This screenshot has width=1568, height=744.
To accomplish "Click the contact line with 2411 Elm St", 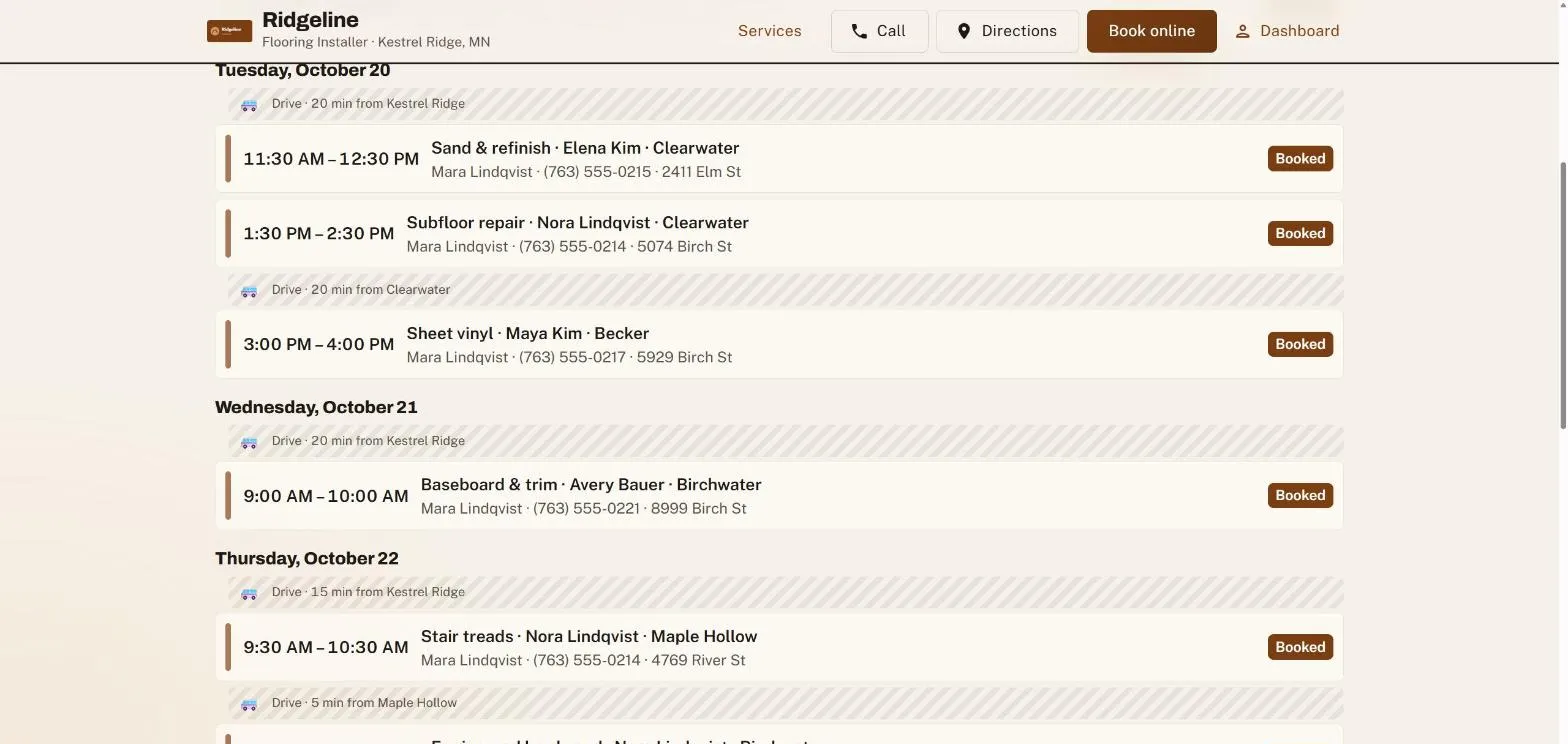I will [x=586, y=172].
